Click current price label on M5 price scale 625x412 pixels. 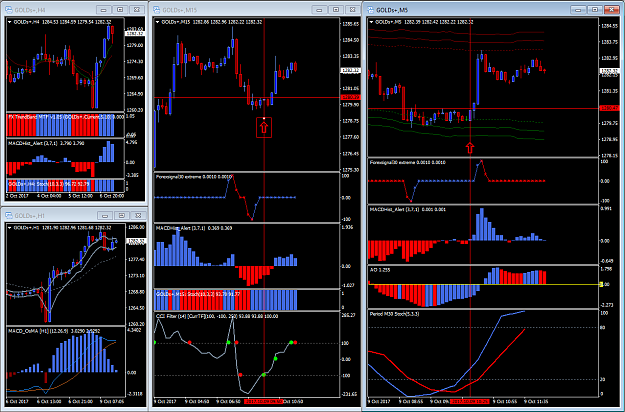point(609,71)
